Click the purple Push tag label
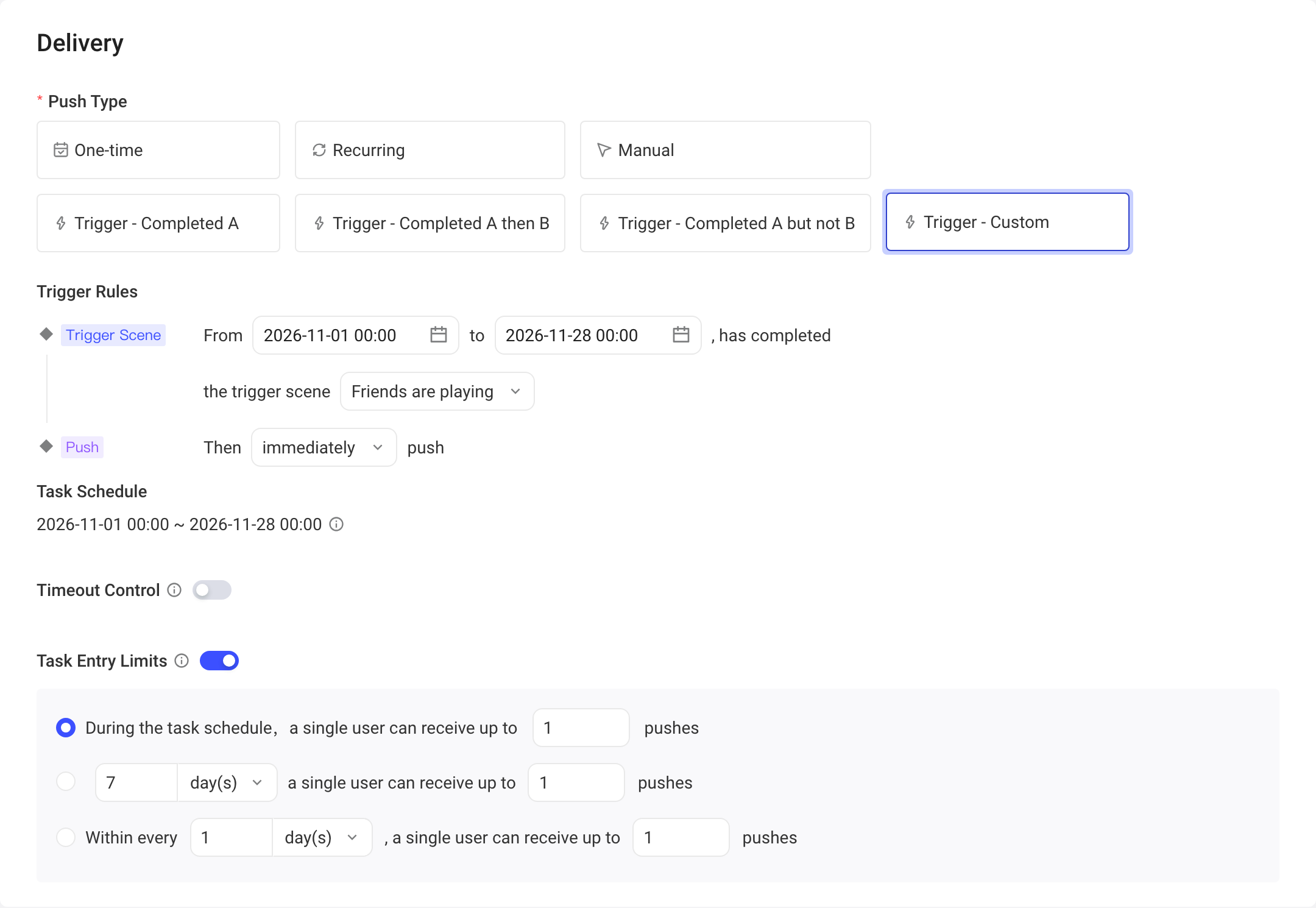The height and width of the screenshot is (908, 1316). click(82, 447)
